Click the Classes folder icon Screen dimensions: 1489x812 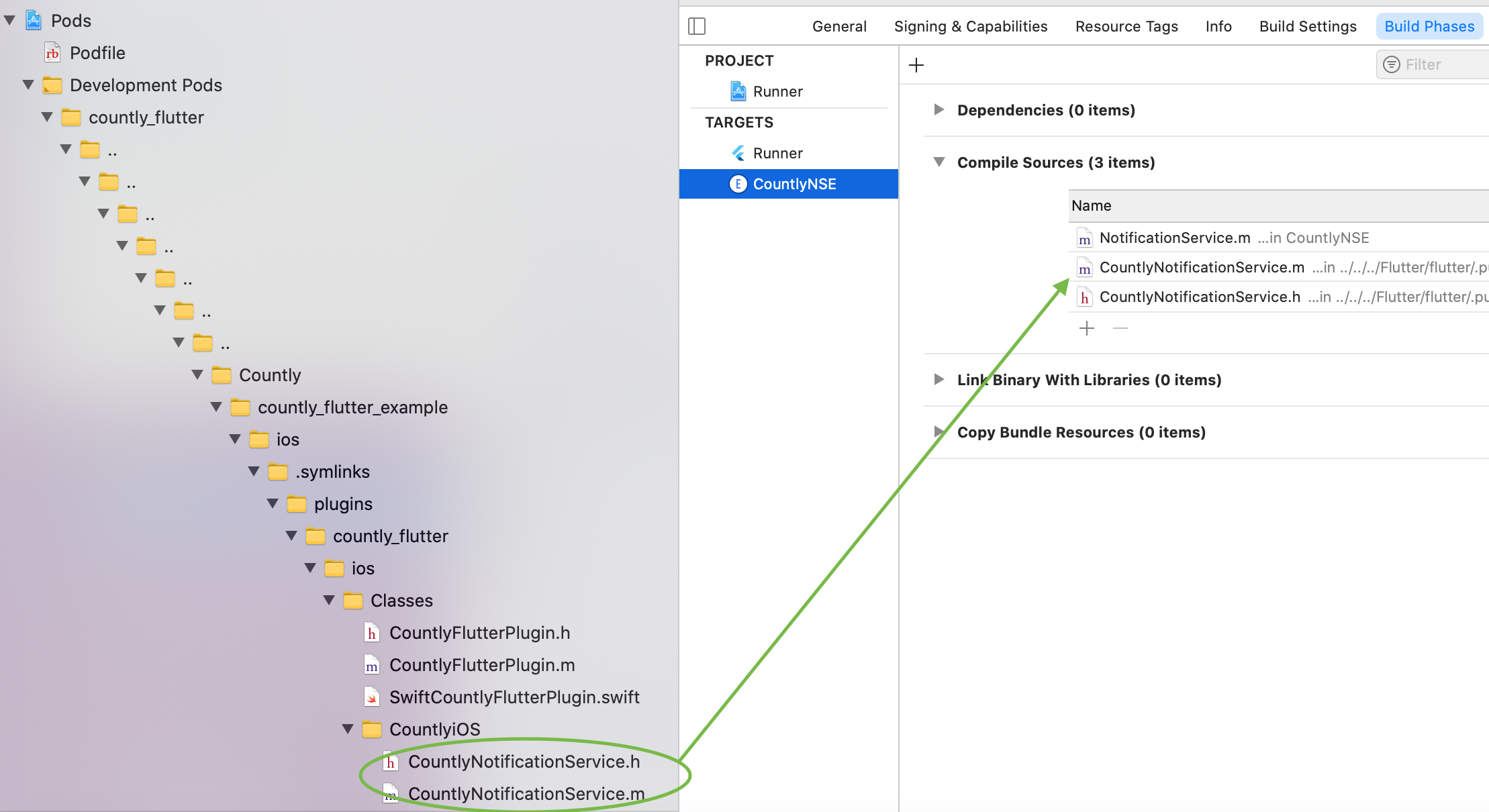(x=353, y=601)
